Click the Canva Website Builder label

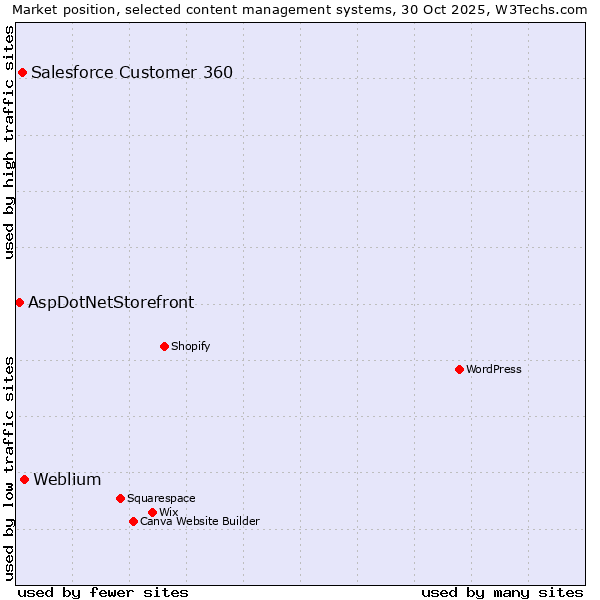(200, 521)
